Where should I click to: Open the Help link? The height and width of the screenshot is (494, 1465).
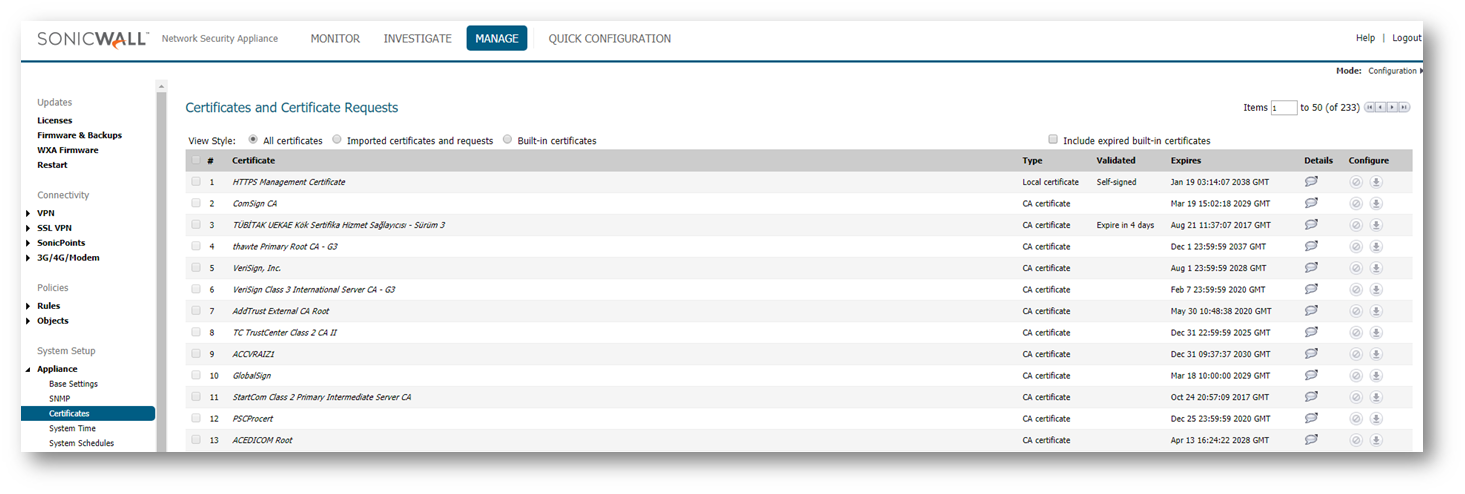[x=1365, y=38]
